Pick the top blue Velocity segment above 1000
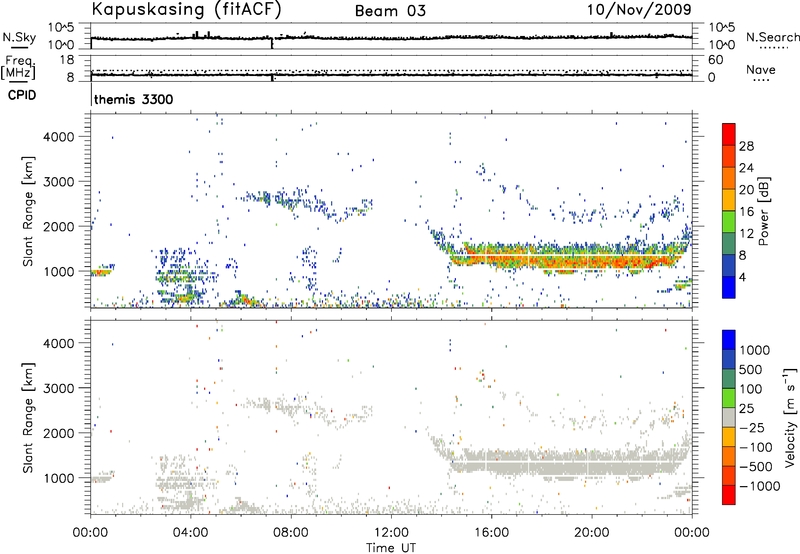Viewport: 800px width, 554px height. [x=729, y=340]
